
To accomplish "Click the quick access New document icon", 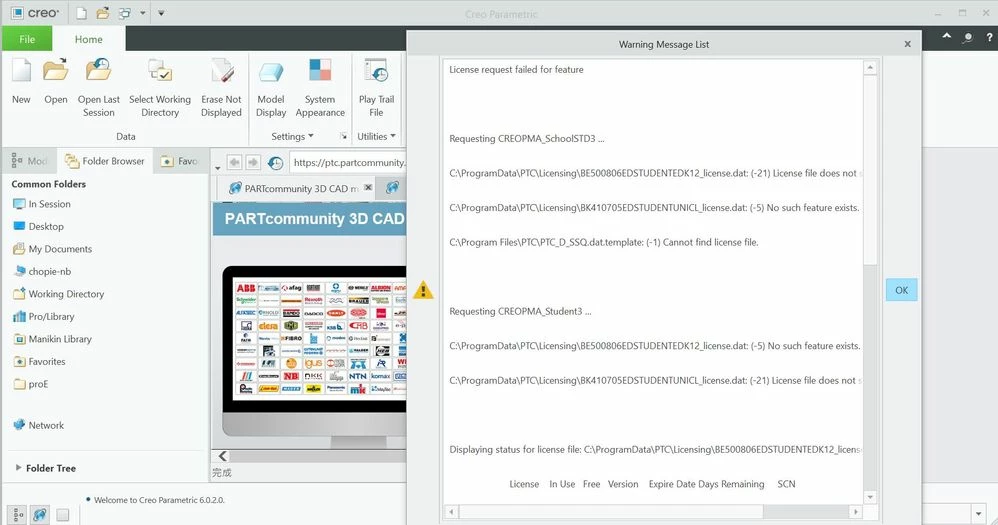I will click(x=81, y=13).
